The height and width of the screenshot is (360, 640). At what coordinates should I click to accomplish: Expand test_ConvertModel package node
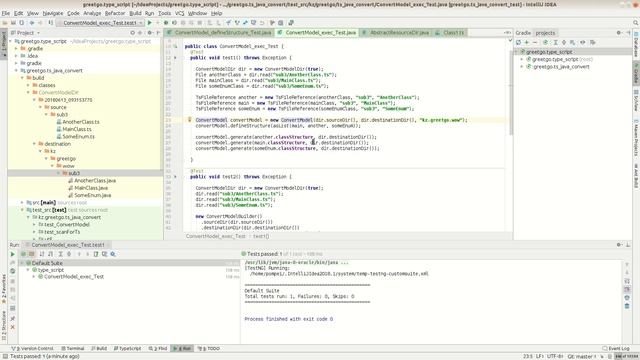coord(35,224)
